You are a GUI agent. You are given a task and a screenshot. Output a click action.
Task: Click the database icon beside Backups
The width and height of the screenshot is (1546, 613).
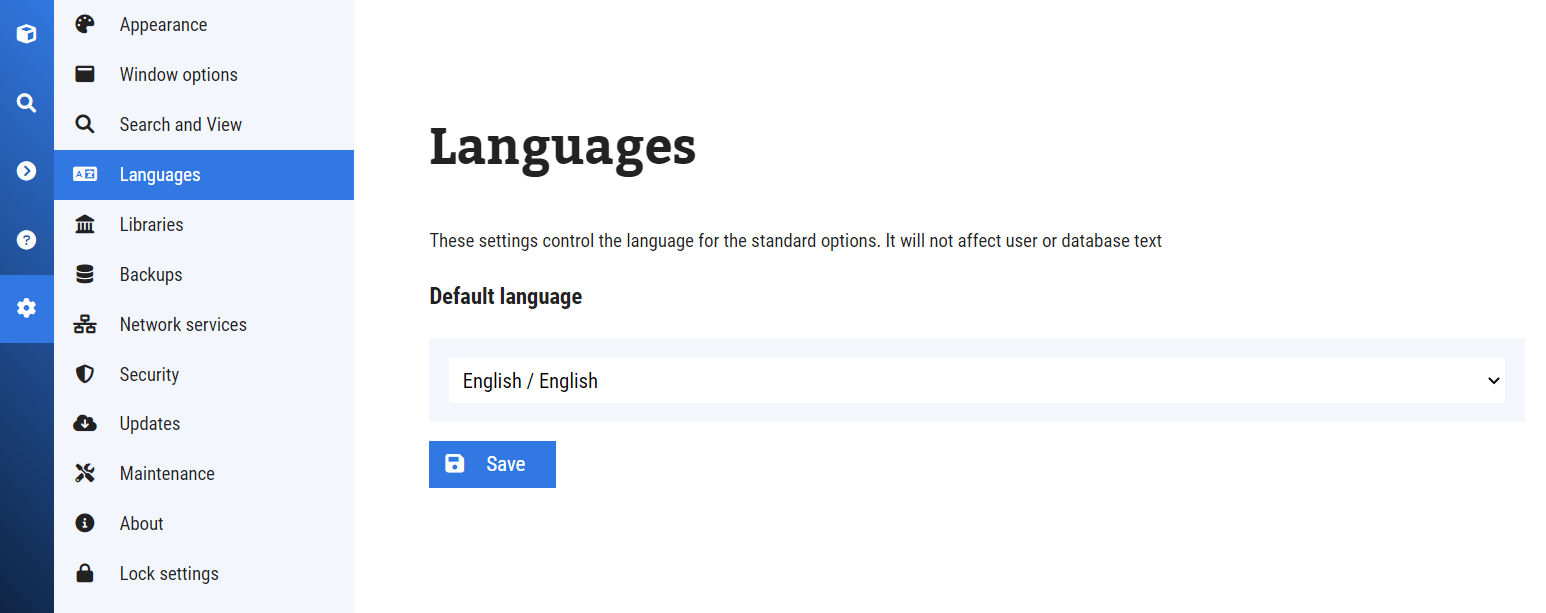point(84,273)
